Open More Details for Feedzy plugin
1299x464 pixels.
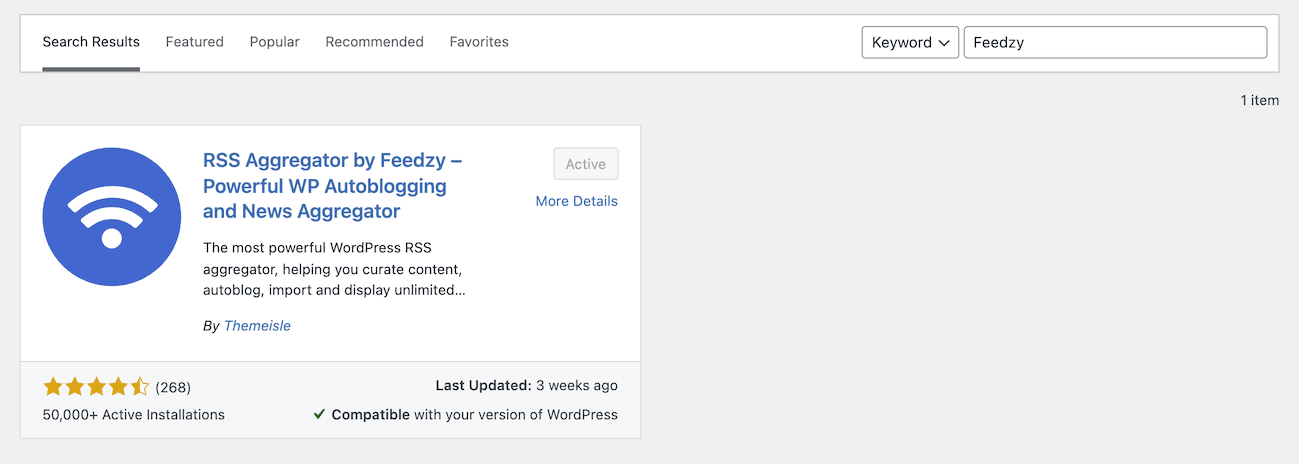(577, 201)
